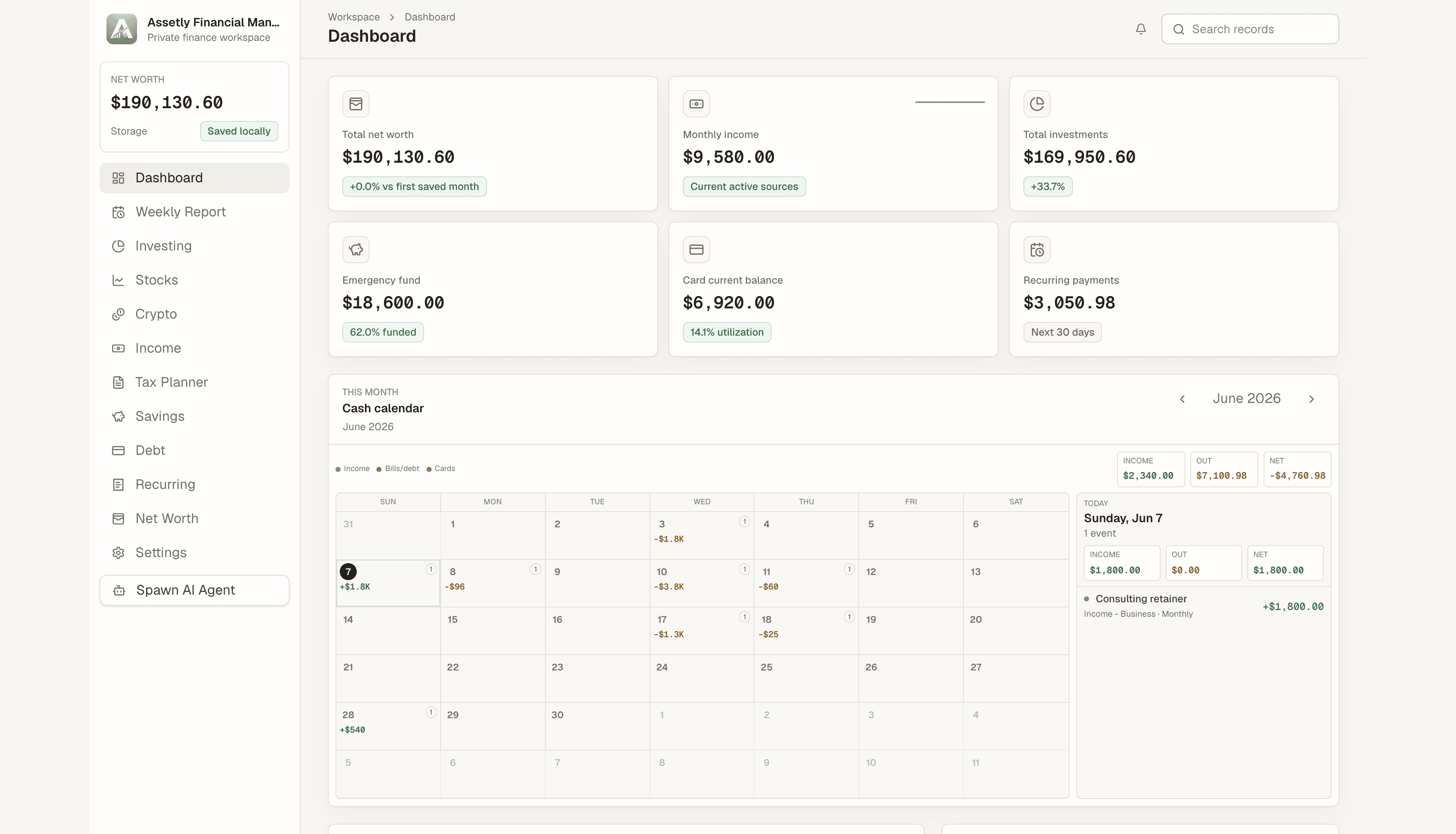The width and height of the screenshot is (1456, 834).
Task: Click the Investing pie icon in sidebar
Action: (118, 246)
